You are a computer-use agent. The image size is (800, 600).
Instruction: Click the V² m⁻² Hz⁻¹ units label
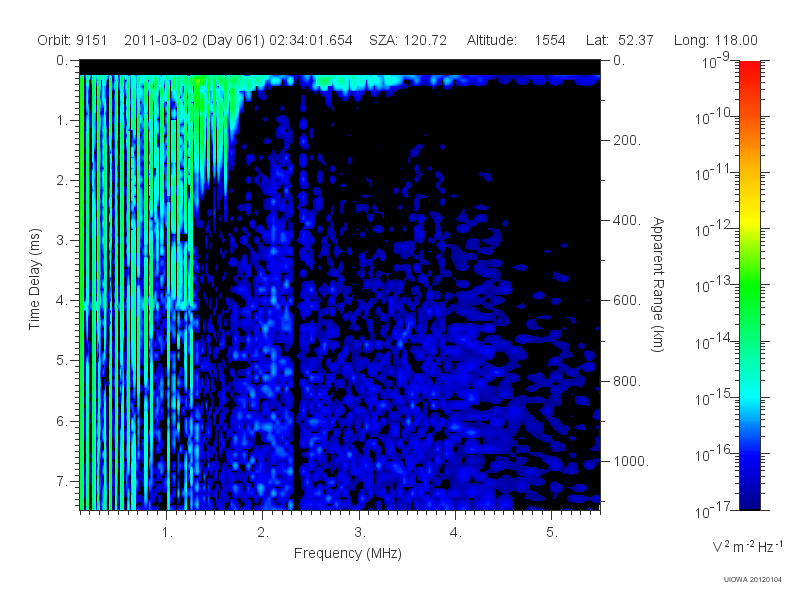(747, 546)
